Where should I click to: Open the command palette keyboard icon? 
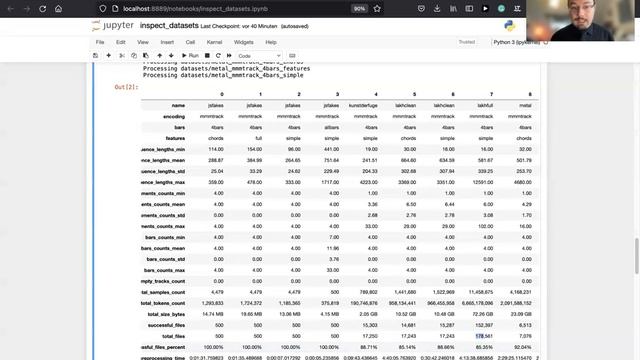[292, 56]
